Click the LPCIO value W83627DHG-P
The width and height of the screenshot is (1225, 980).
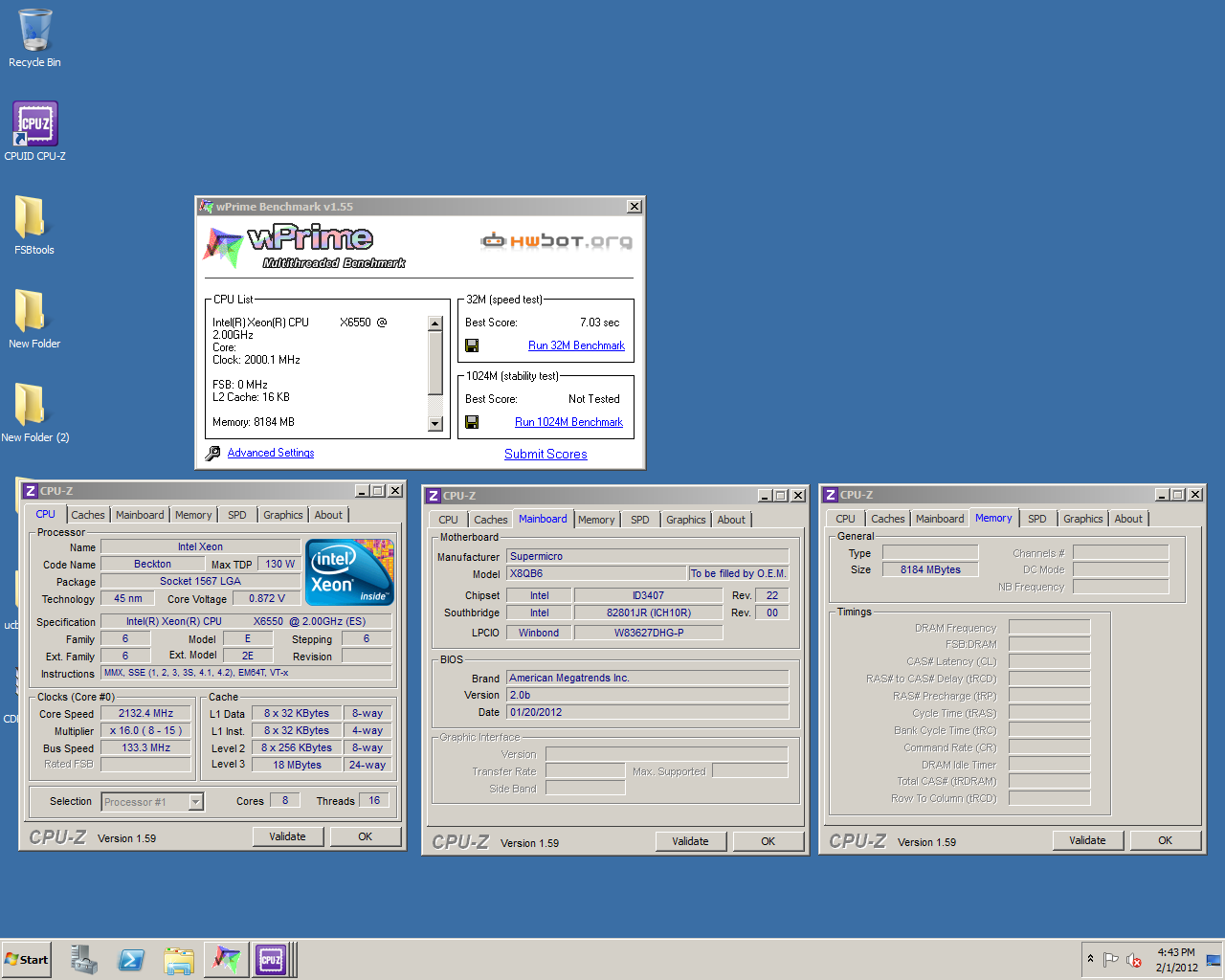click(648, 633)
